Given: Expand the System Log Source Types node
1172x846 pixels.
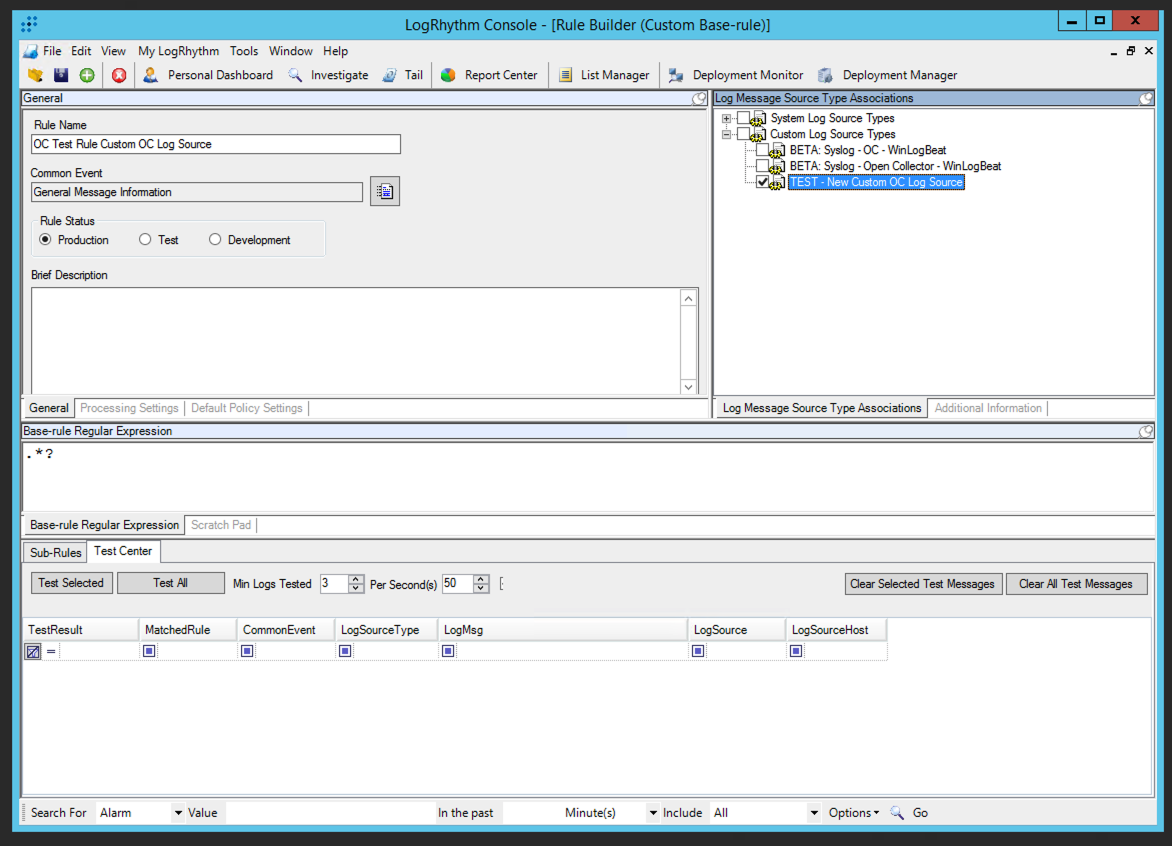Looking at the screenshot, I should click(x=727, y=119).
